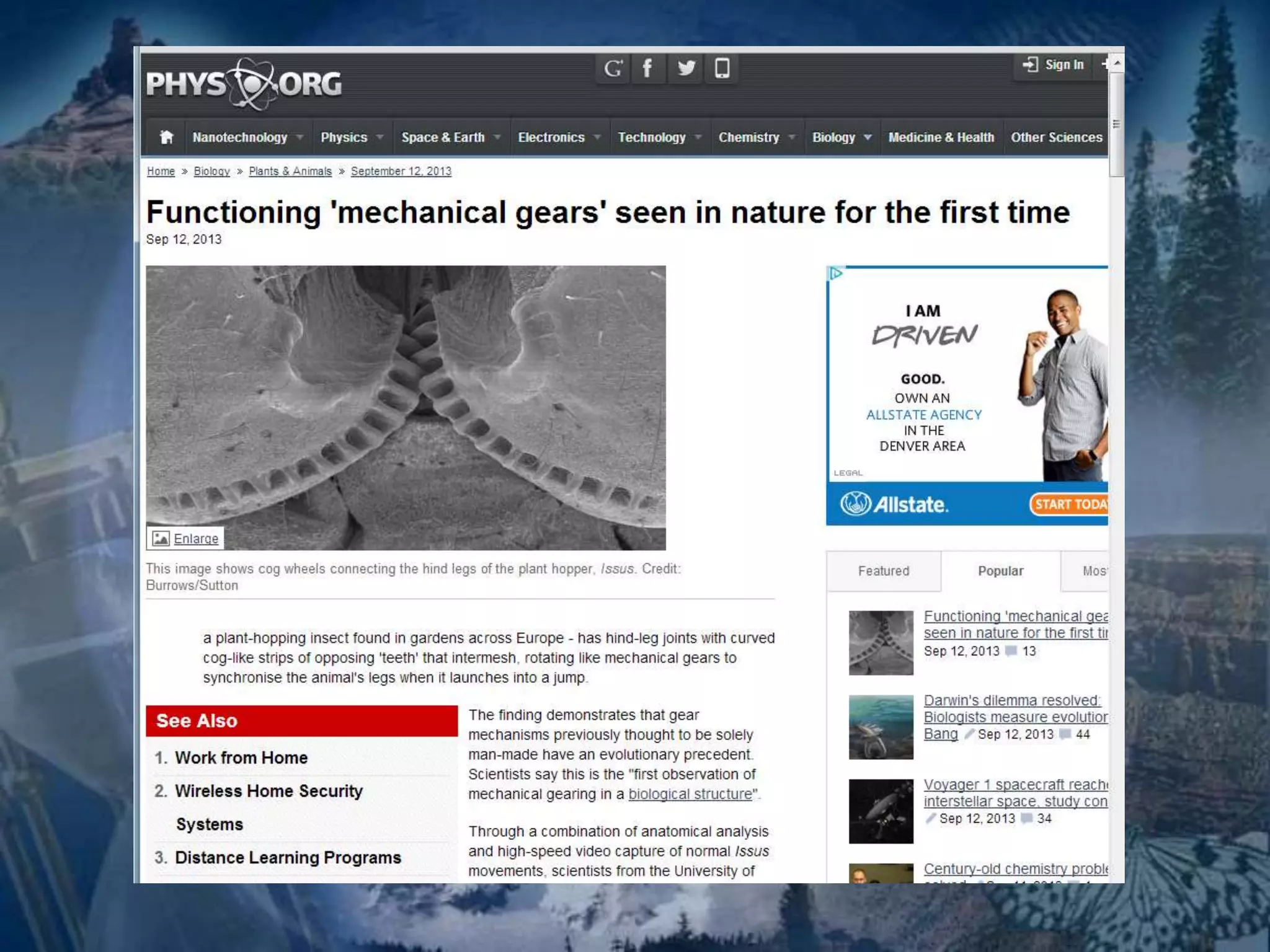Viewport: 1270px width, 952px height.
Task: Open the Biology dropdown arrow
Action: 868,137
